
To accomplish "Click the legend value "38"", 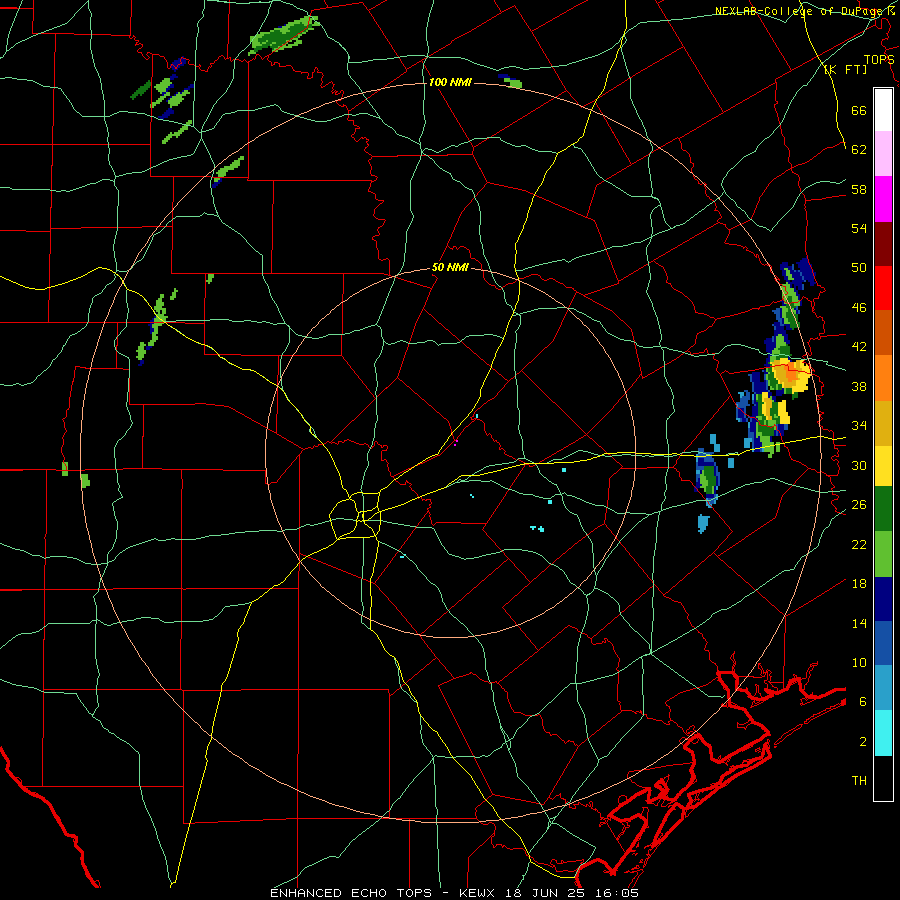I will (x=859, y=386).
